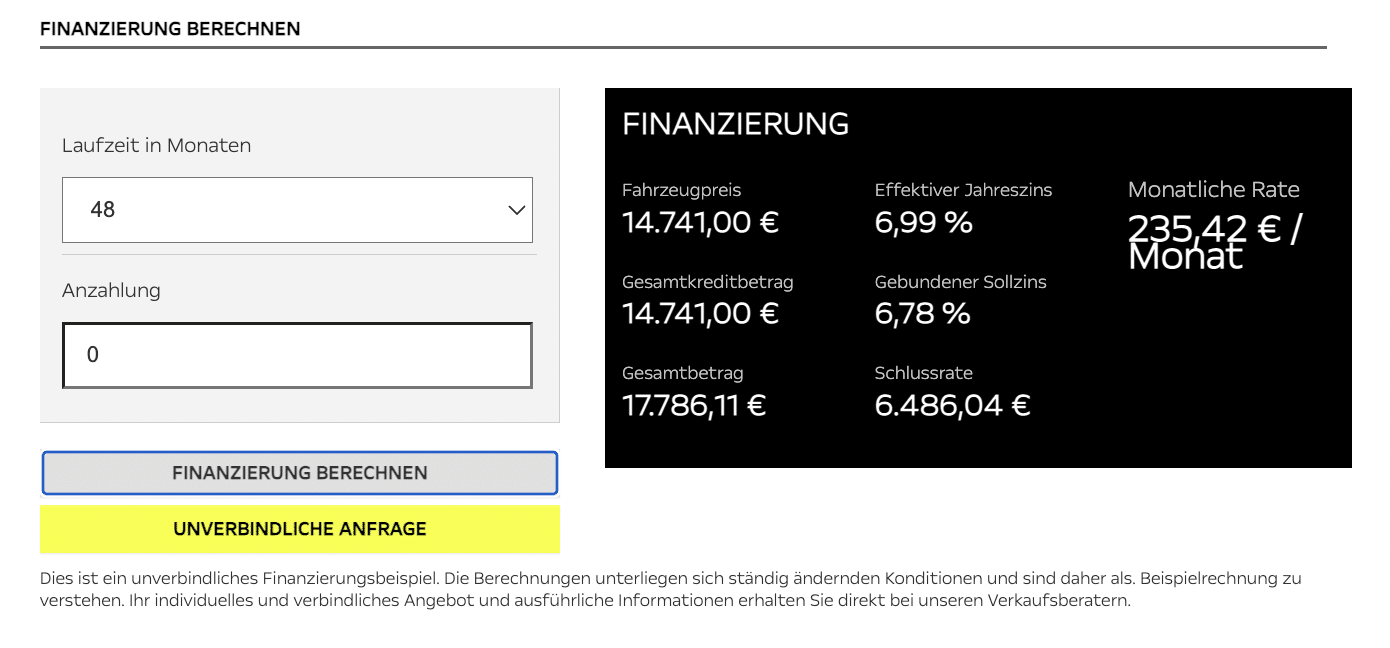Focus the Anzahlung input field

point(297,355)
